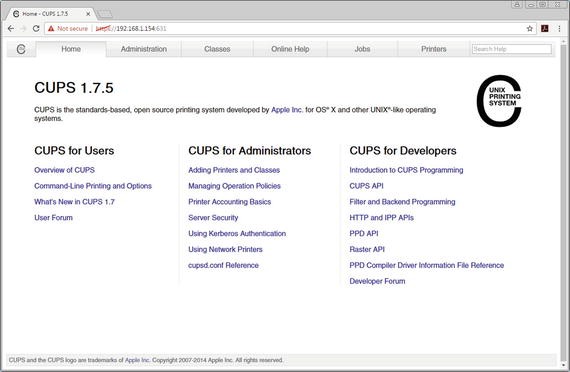Open the Server Security link
The image size is (570, 372).
point(213,218)
